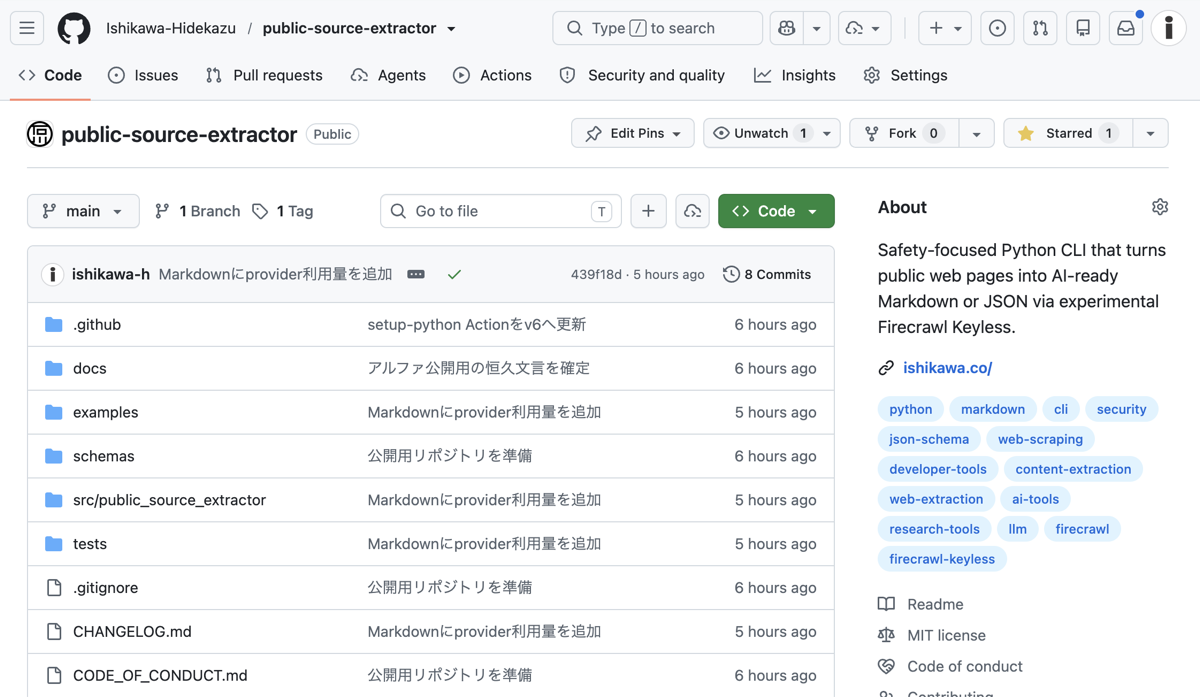Open the user profile avatar menu

(1168, 28)
